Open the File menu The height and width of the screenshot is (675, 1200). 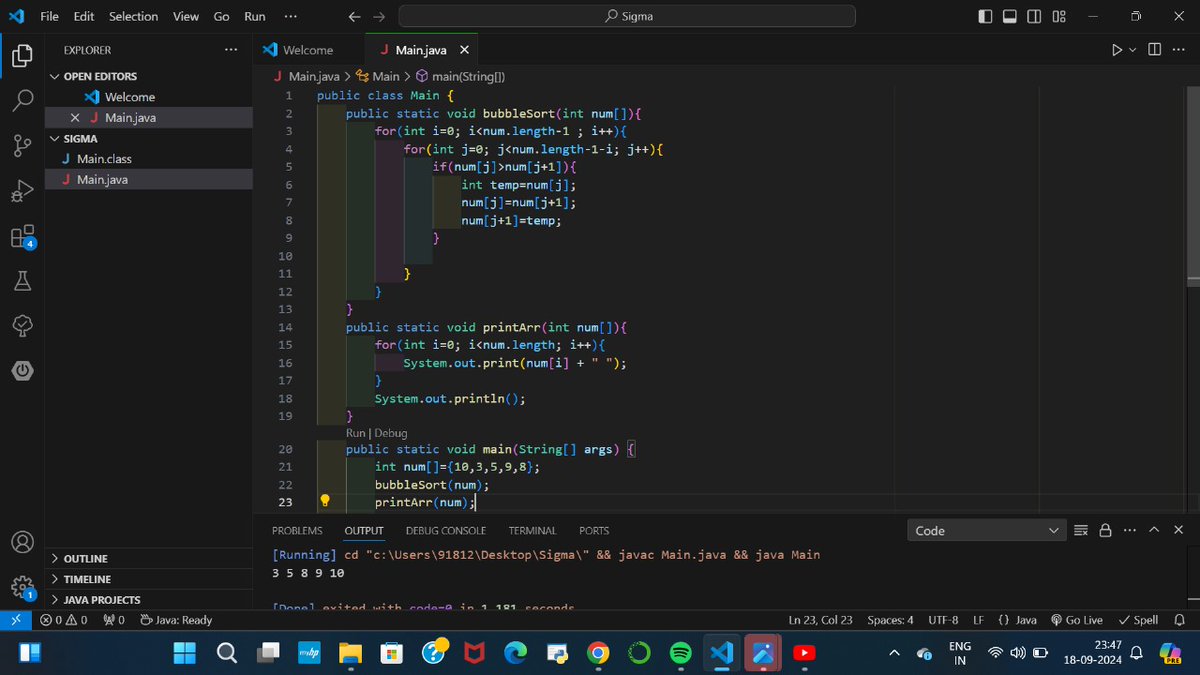click(x=49, y=16)
